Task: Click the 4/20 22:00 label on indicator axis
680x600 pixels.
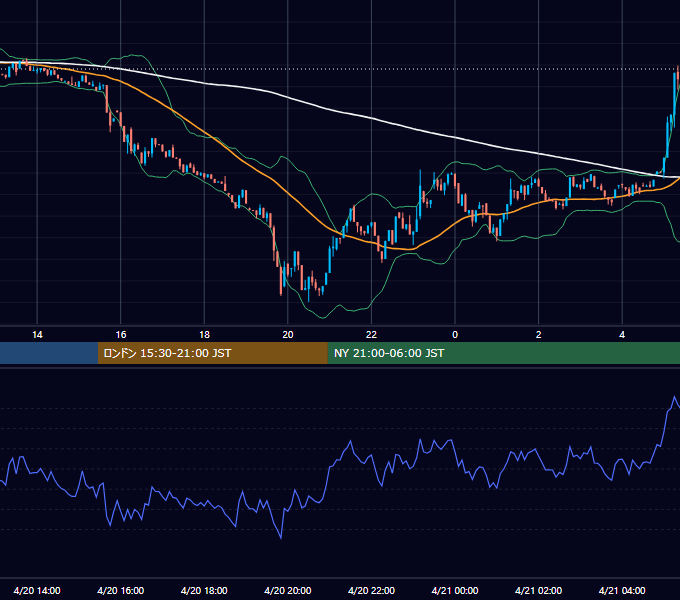Action: tap(371, 590)
